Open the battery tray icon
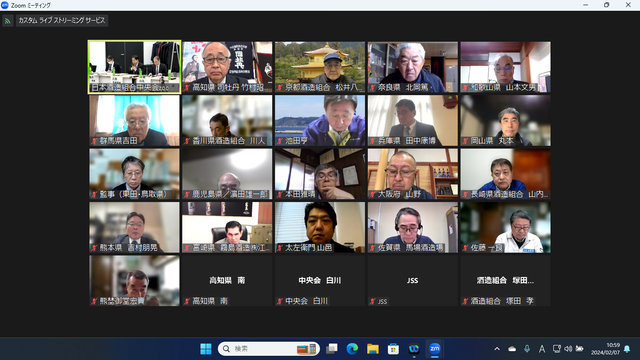Screen dimensions: 640x360 (x=580, y=349)
